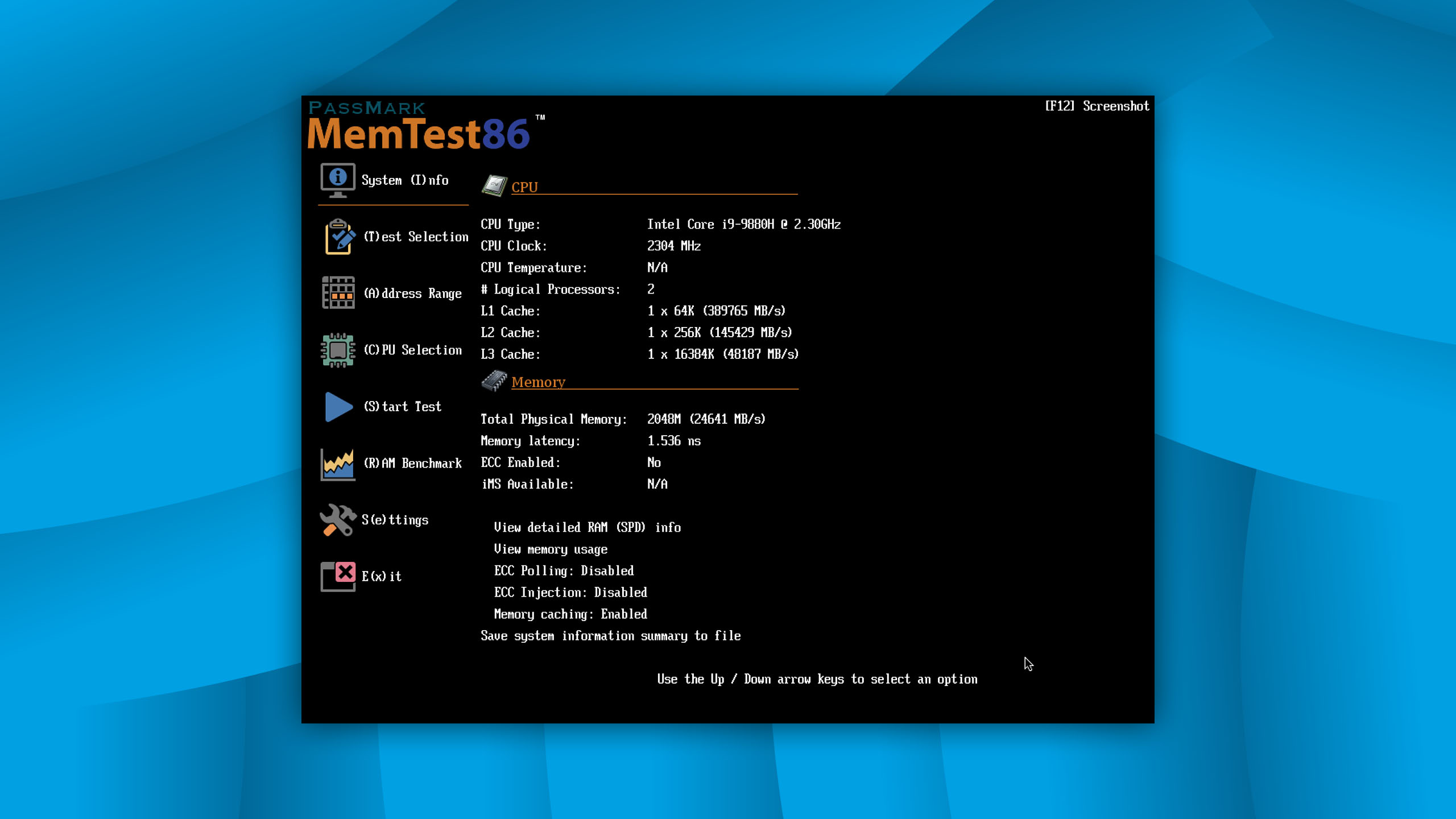The width and height of the screenshot is (1456, 819).
Task: Click the Logical Processors value 2
Action: (x=651, y=289)
